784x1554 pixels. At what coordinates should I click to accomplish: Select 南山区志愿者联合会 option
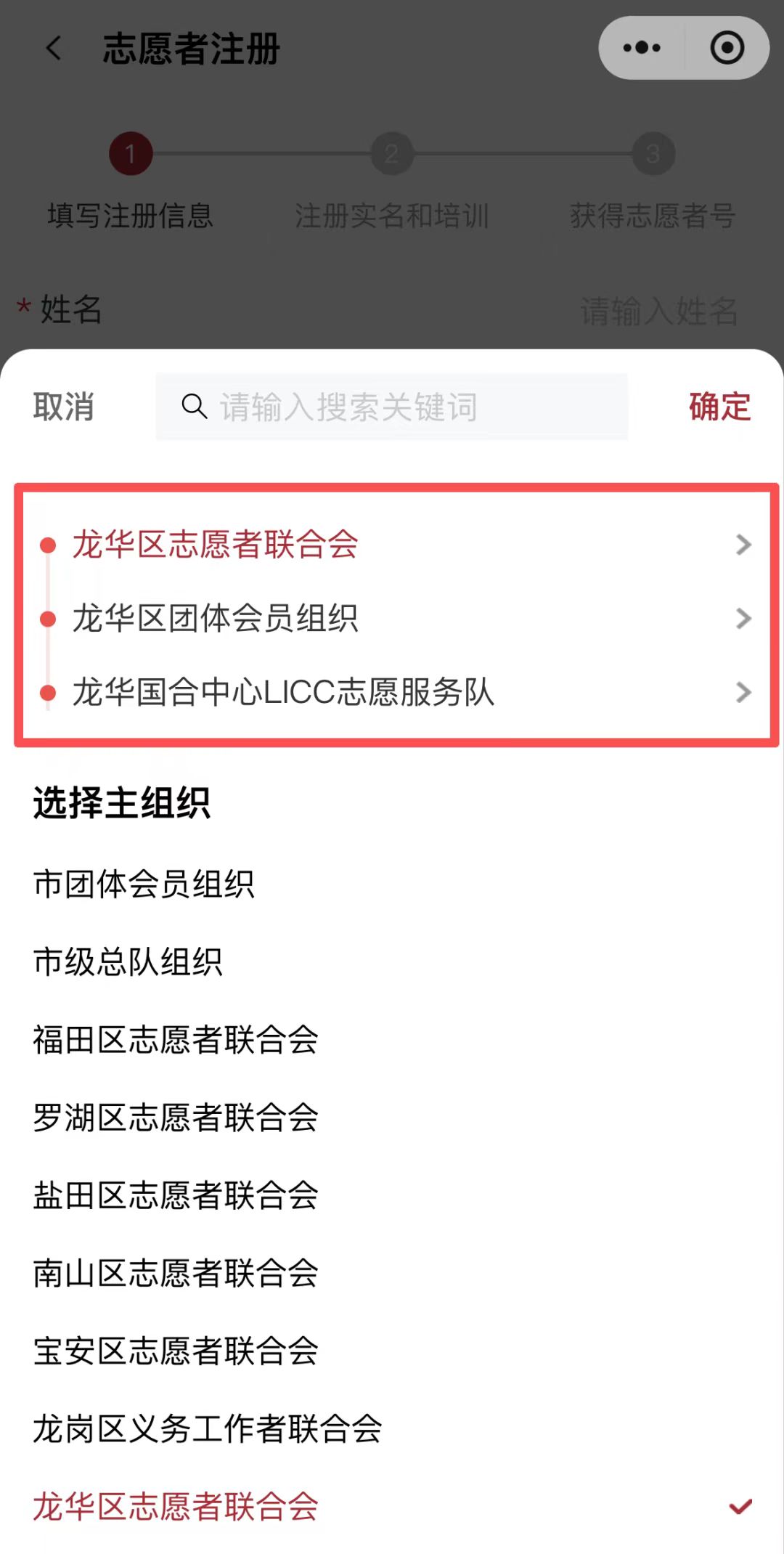pos(392,1273)
